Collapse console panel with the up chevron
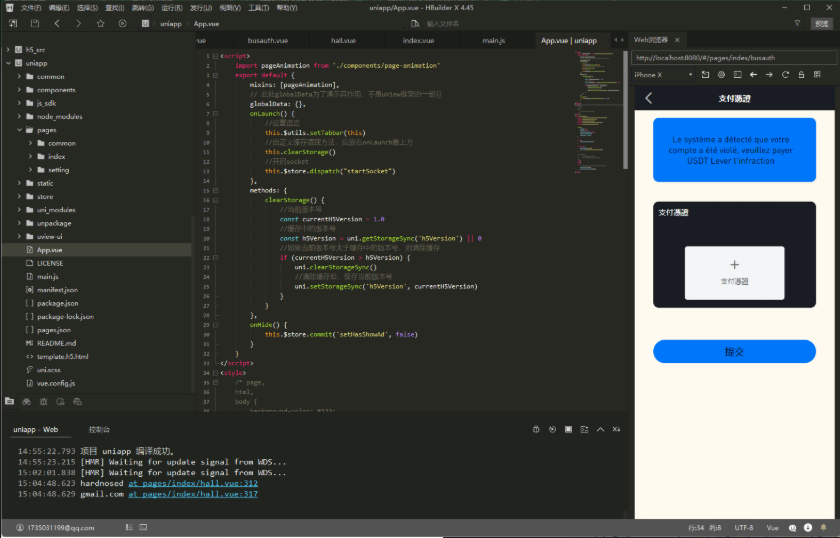Screen dimensions: 840x538 coord(601,429)
